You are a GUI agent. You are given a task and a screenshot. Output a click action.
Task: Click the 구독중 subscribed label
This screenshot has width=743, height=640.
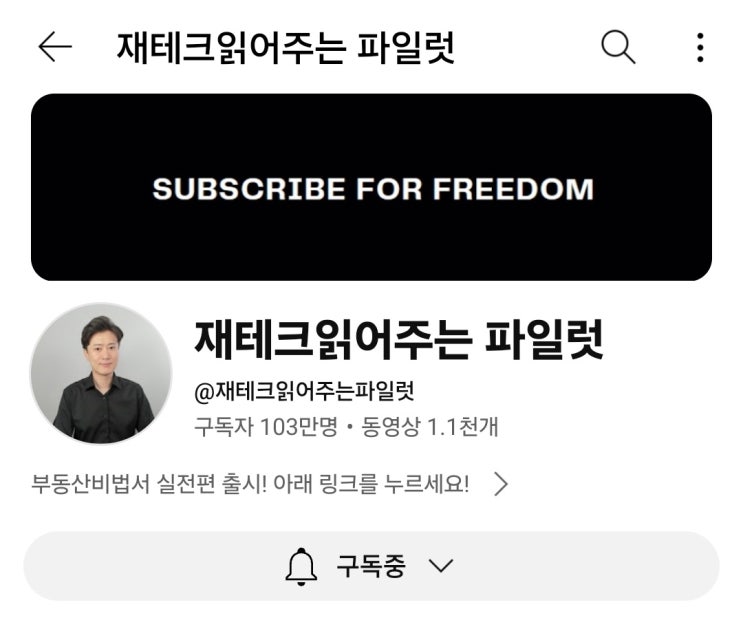click(x=371, y=566)
